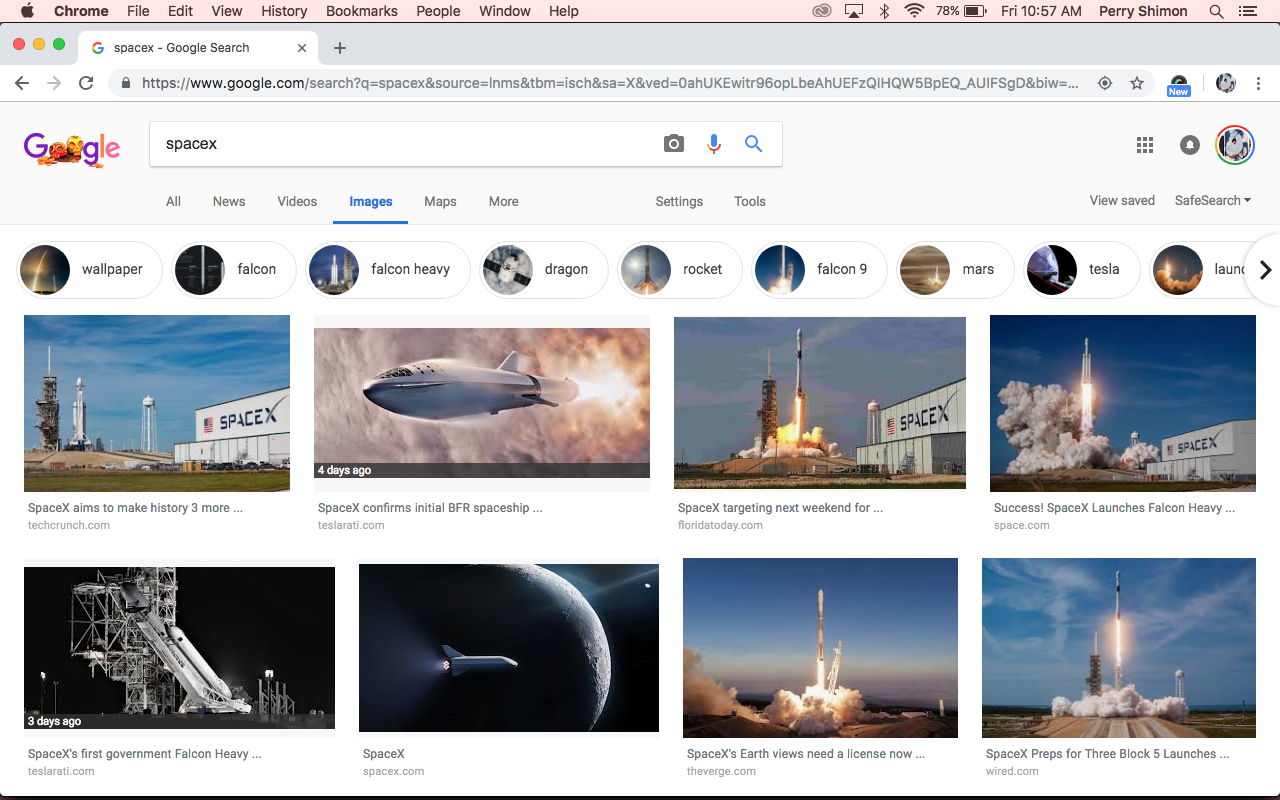Go forward to next page
The image size is (1280, 800).
(54, 84)
